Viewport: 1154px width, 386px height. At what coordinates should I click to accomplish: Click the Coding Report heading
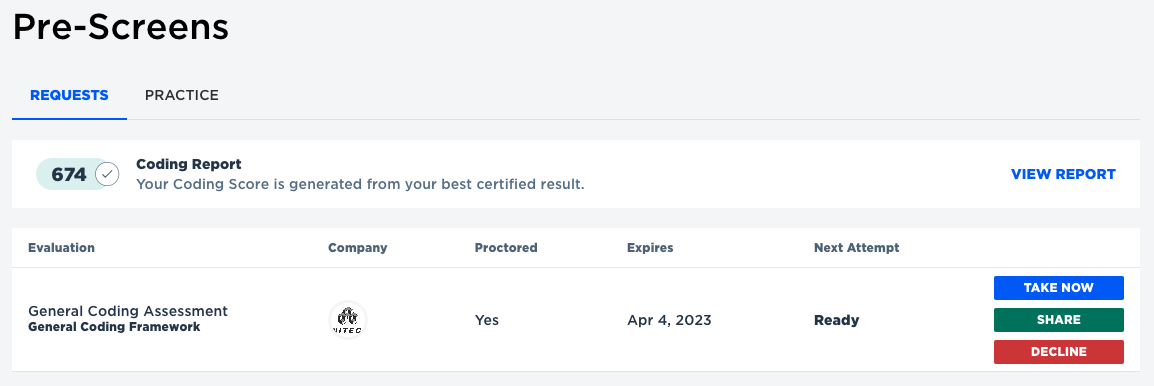188,164
